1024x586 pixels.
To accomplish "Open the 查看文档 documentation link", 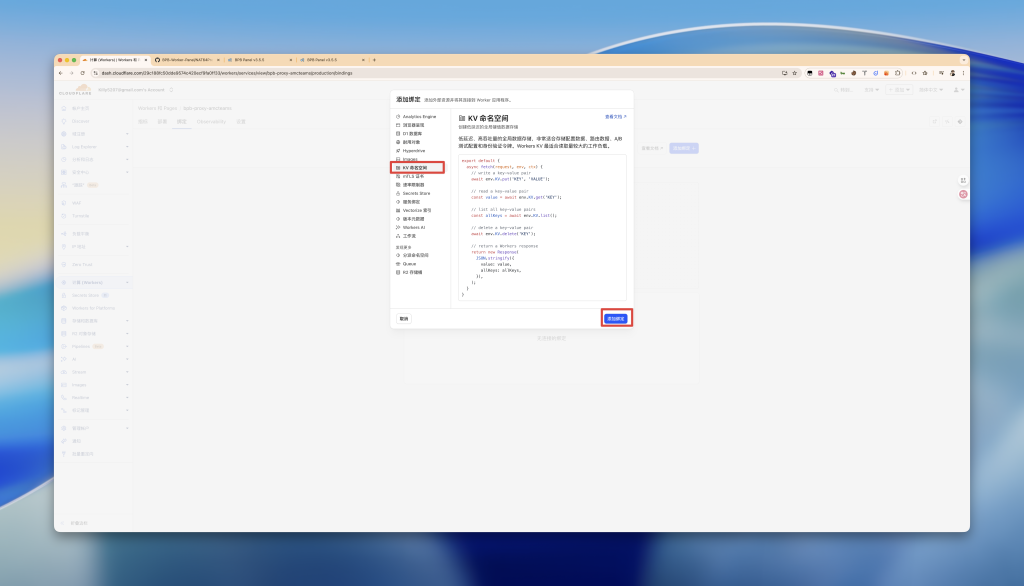I will [x=615, y=117].
